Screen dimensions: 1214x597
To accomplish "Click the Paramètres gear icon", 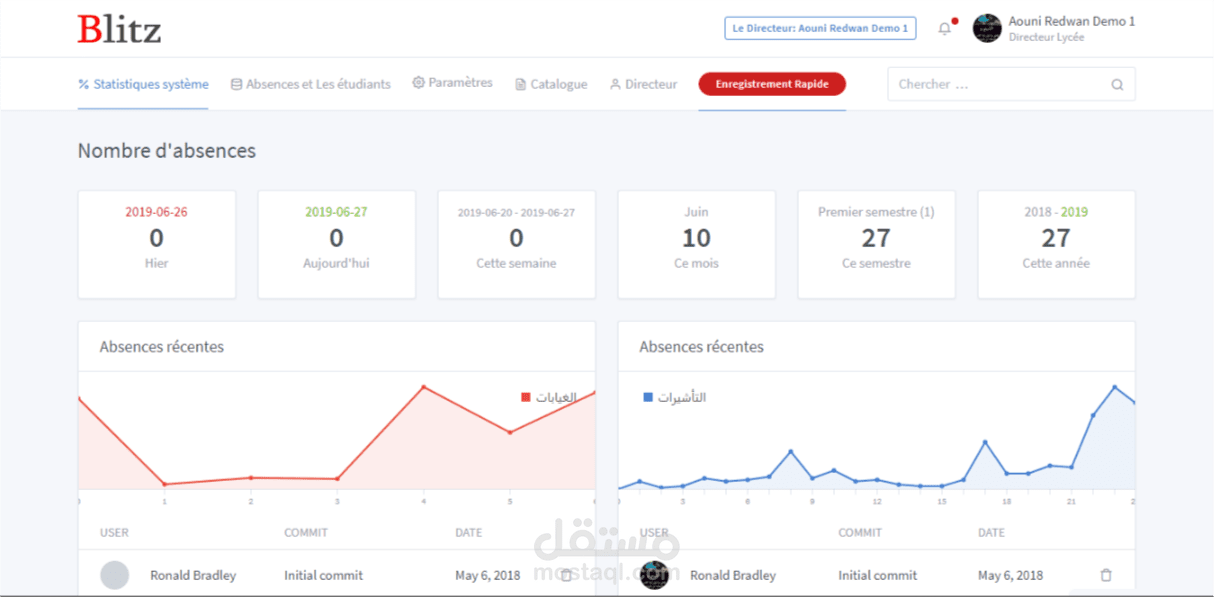I will tap(418, 83).
